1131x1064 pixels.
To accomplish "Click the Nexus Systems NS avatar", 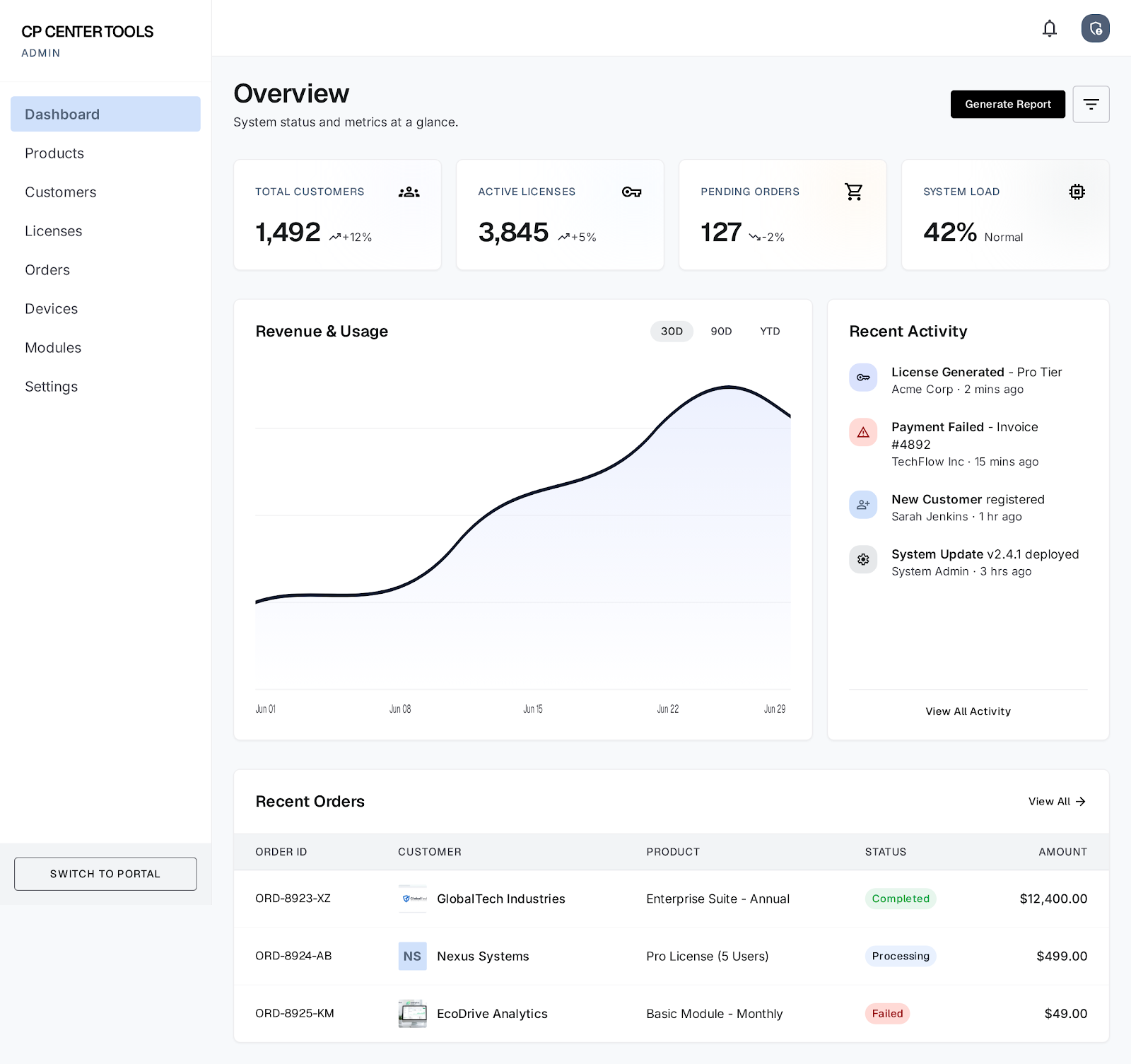I will tap(412, 957).
